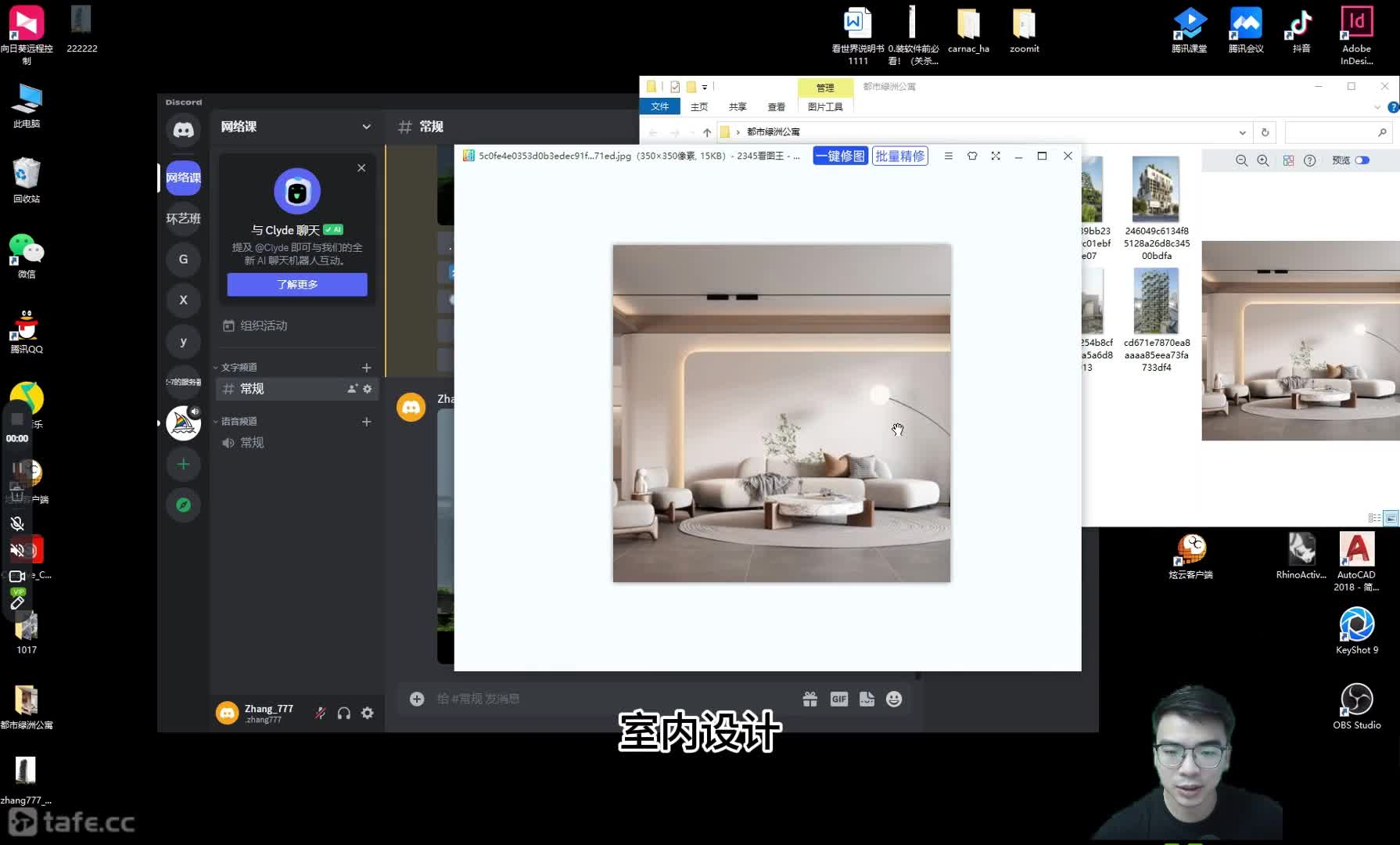This screenshot has height=845, width=1400.
Task: Toggle Discord headphone deafen
Action: tap(343, 713)
